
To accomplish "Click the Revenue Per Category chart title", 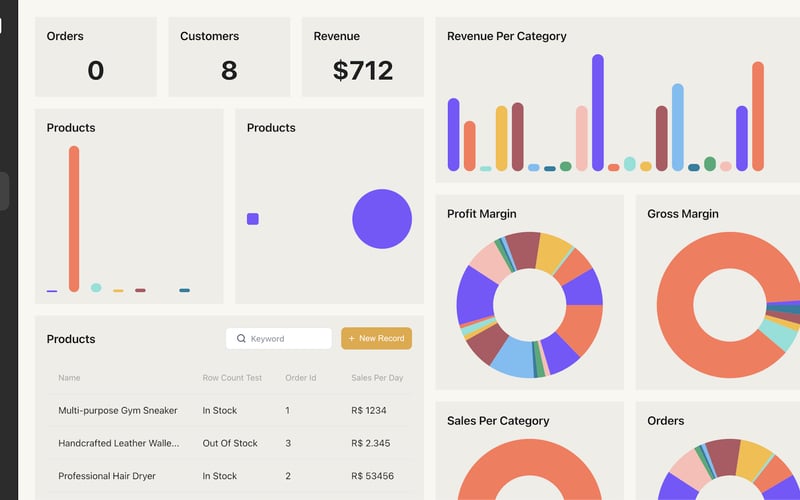I will [507, 36].
